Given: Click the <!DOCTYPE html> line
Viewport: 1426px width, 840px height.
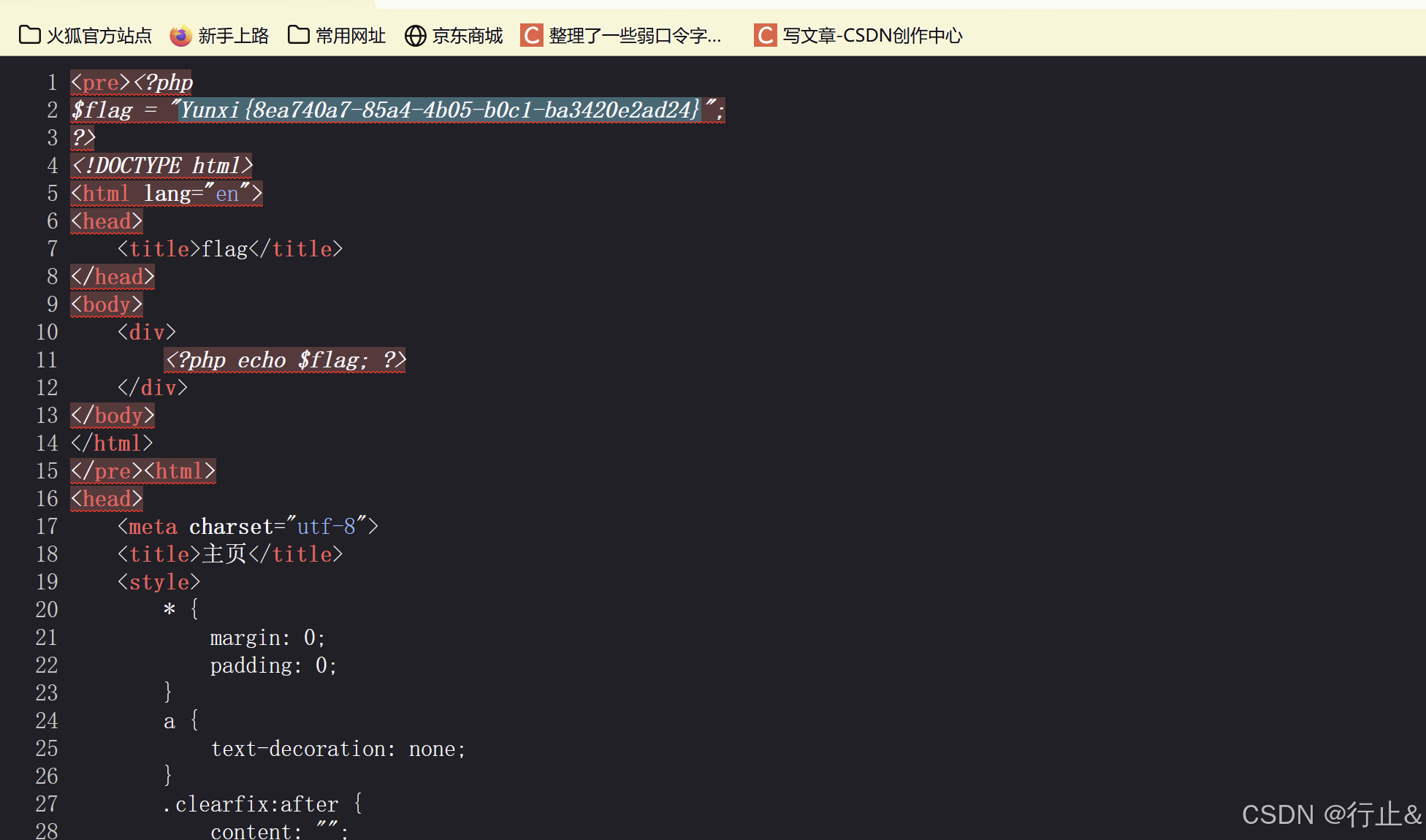Looking at the screenshot, I should (161, 166).
